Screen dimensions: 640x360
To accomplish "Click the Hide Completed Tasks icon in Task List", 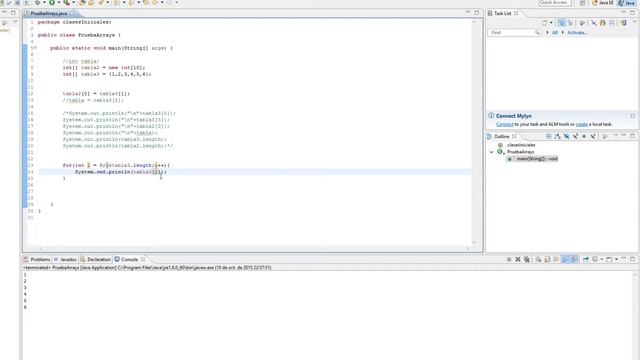I will point(594,23).
